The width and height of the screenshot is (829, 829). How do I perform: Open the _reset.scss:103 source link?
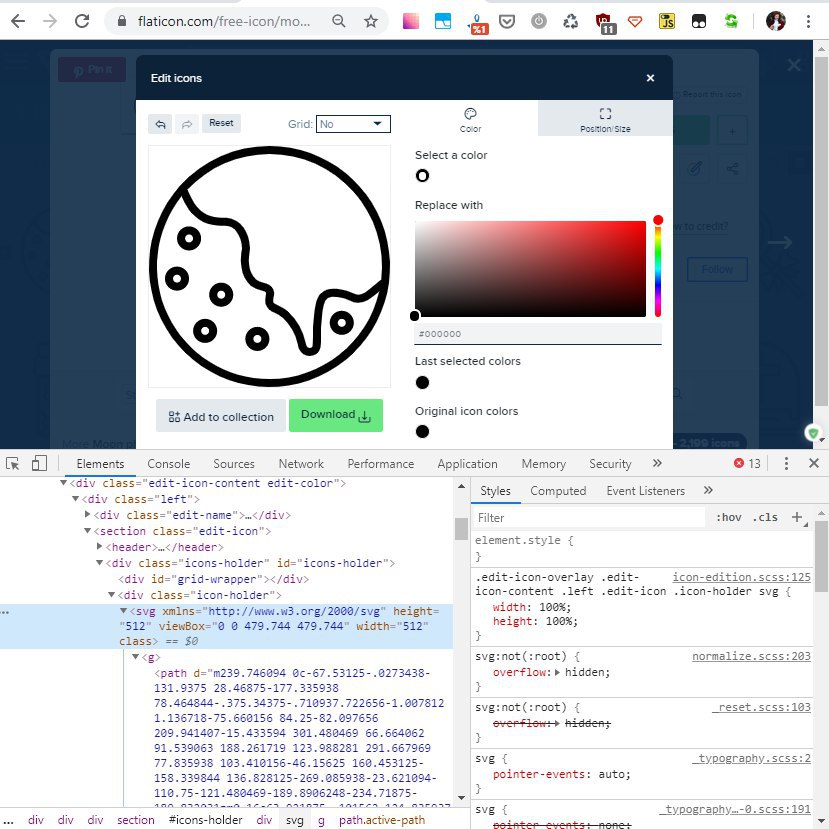pyautogui.click(x=761, y=707)
